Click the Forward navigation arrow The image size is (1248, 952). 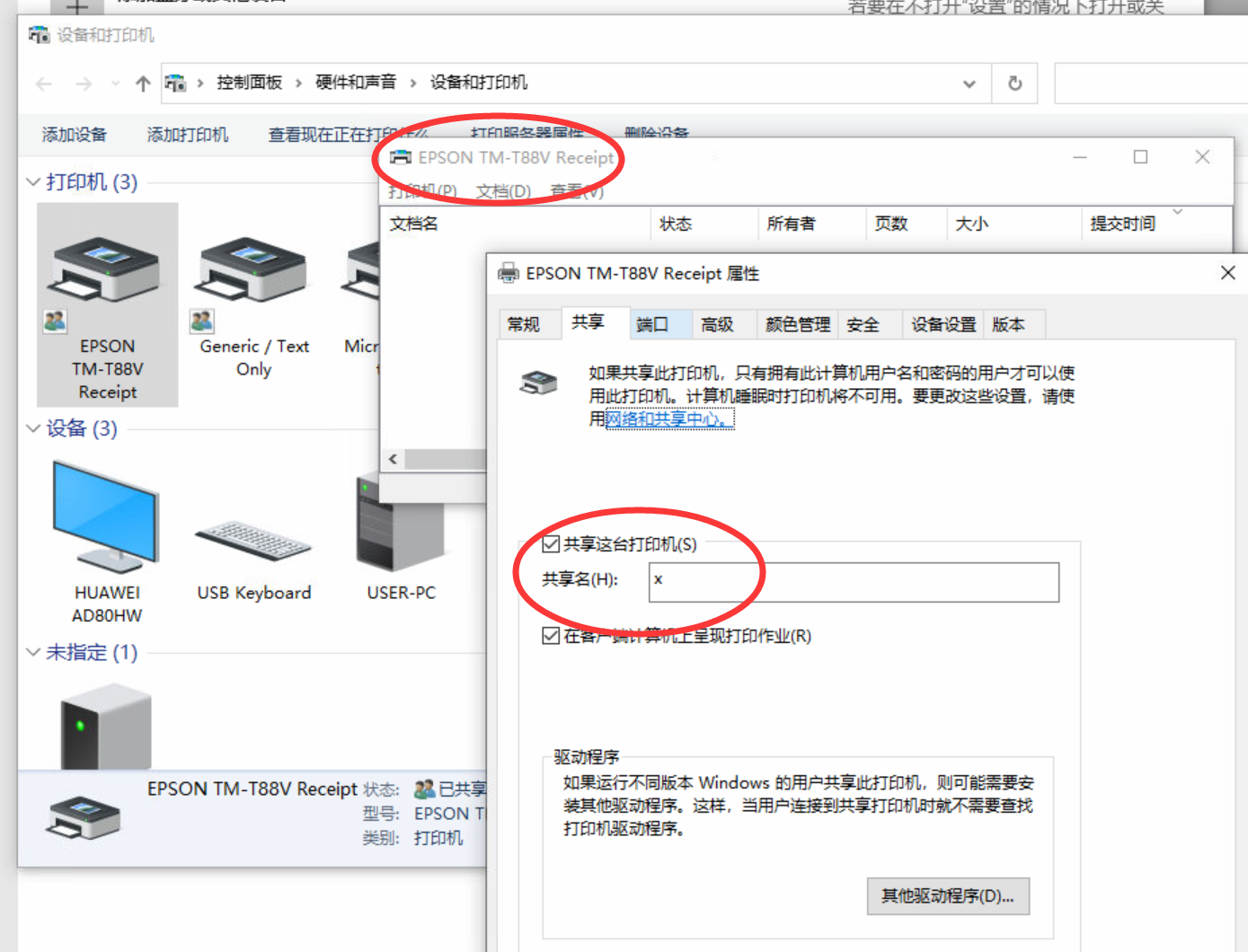click(84, 84)
